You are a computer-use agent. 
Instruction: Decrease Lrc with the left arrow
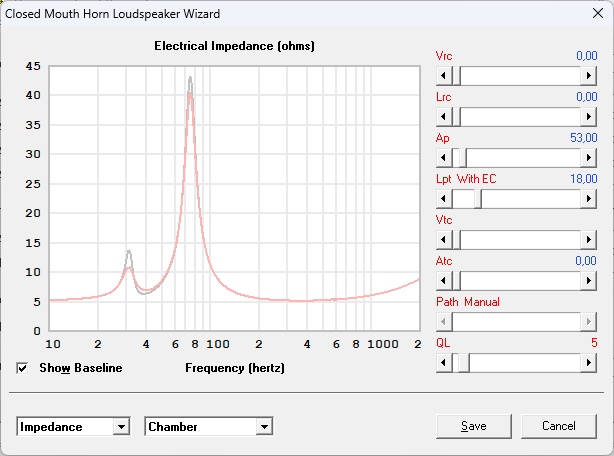point(444,117)
